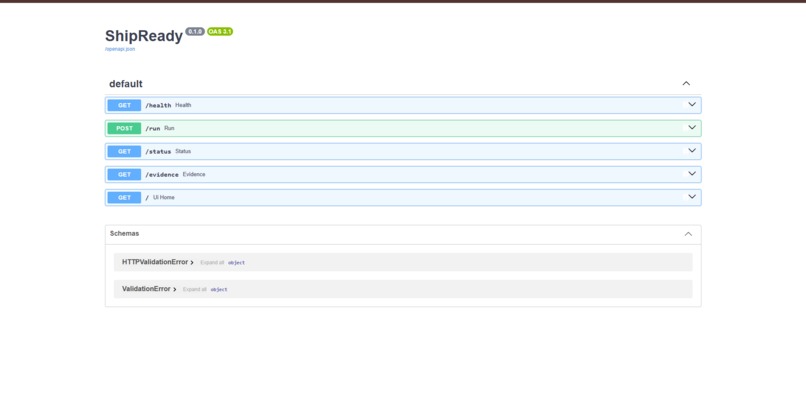Image resolution: width=806 pixels, height=396 pixels.
Task: Click the object label beside ValidationError
Action: click(219, 290)
